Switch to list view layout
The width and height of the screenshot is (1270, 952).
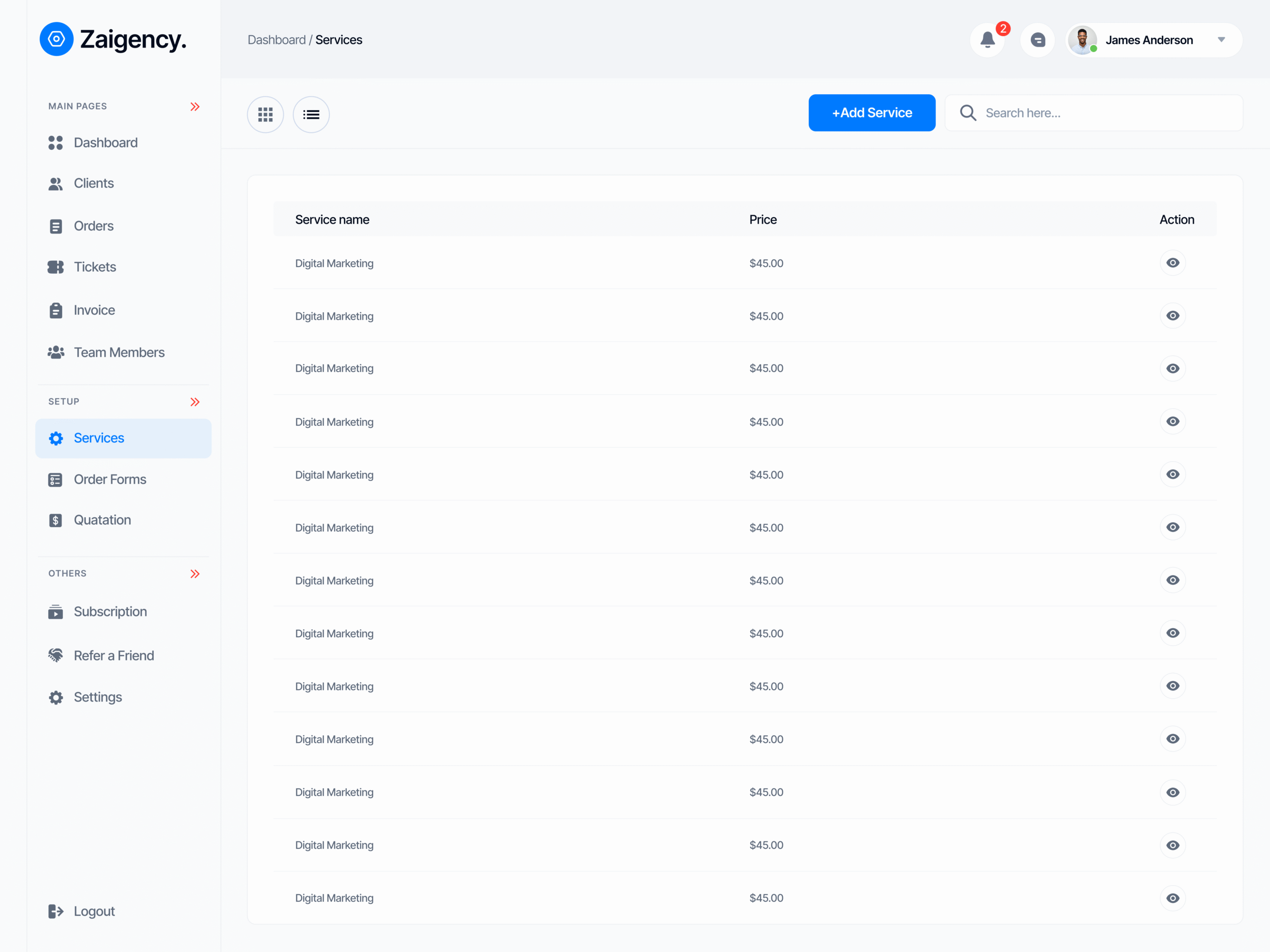point(311,114)
